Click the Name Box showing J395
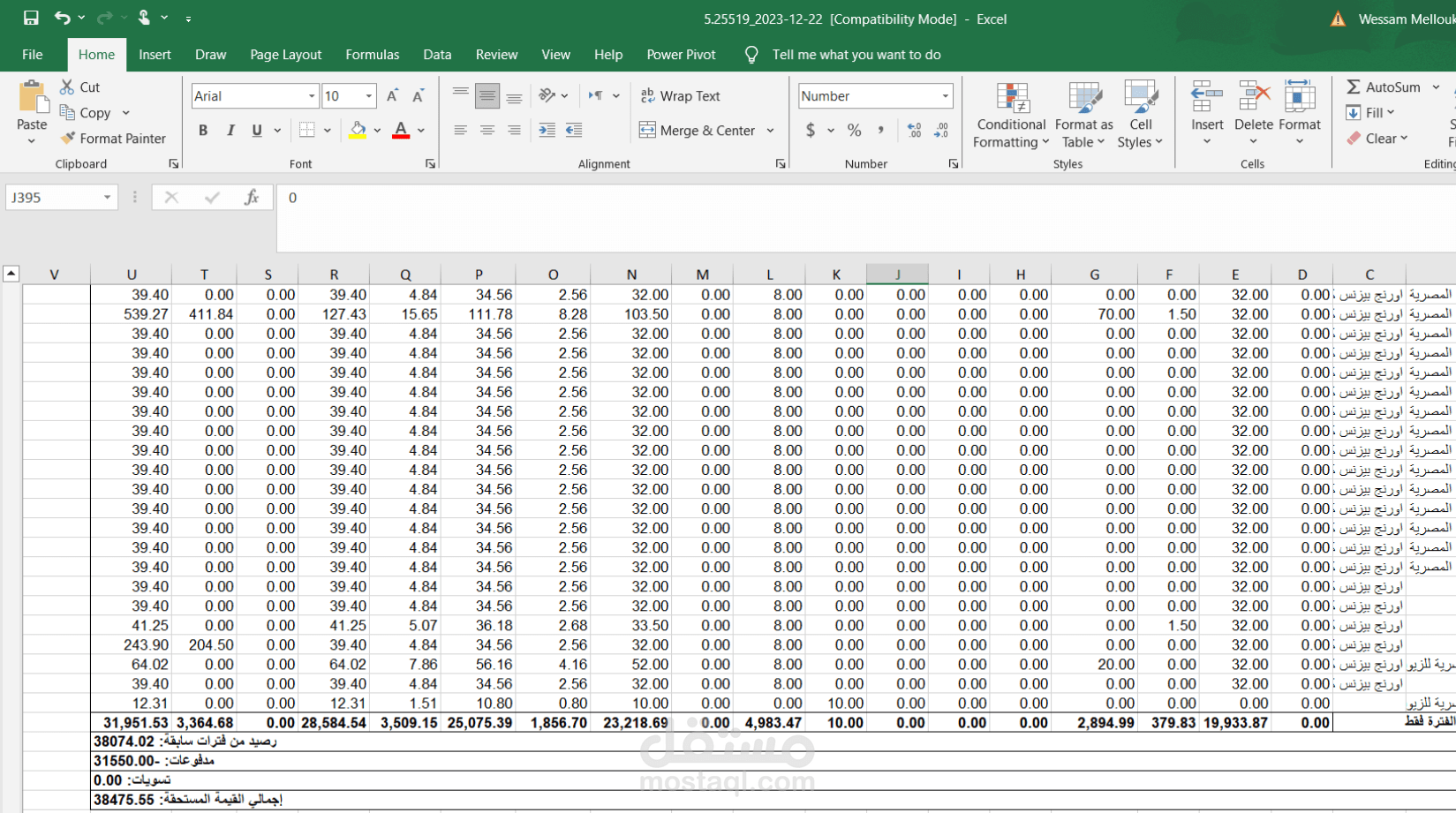Screen dimensions: 1456x813 pyautogui.click(x=54, y=197)
